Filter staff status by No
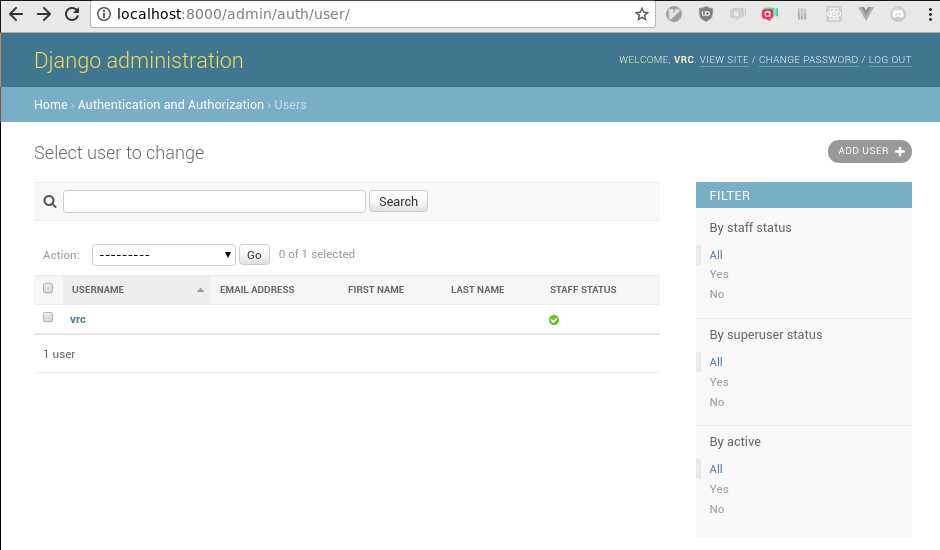The height and width of the screenshot is (550, 940). pyautogui.click(x=716, y=294)
